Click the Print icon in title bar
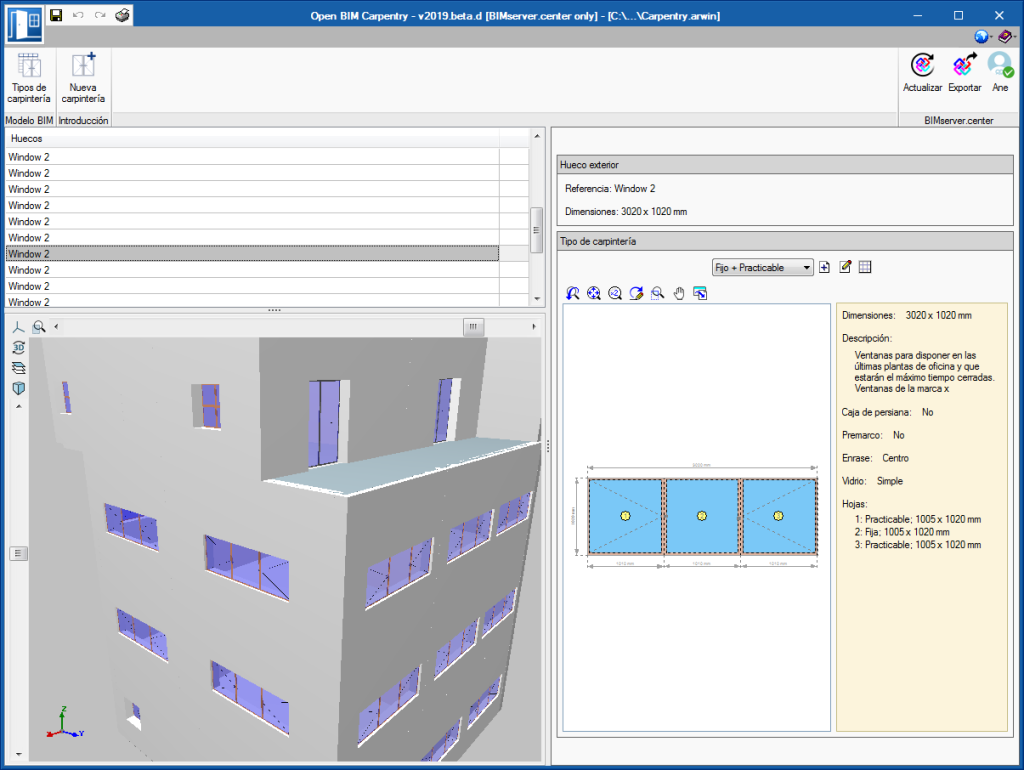Screen dimensions: 1024x770 (x=121, y=15)
